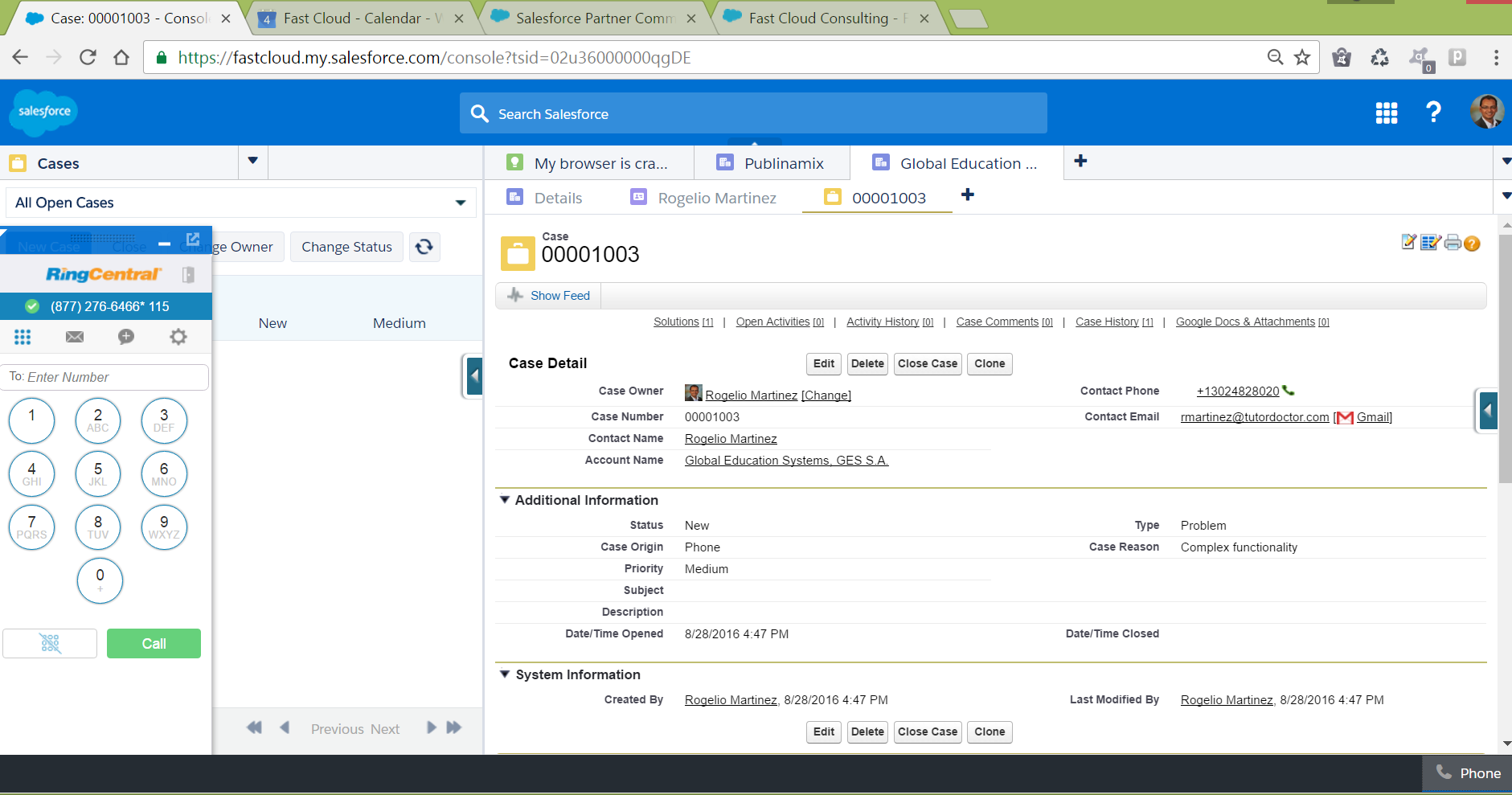Screen dimensions: 1512x795
Task: Open the Cases navigation tab dropdown arrow
Action: tap(253, 161)
